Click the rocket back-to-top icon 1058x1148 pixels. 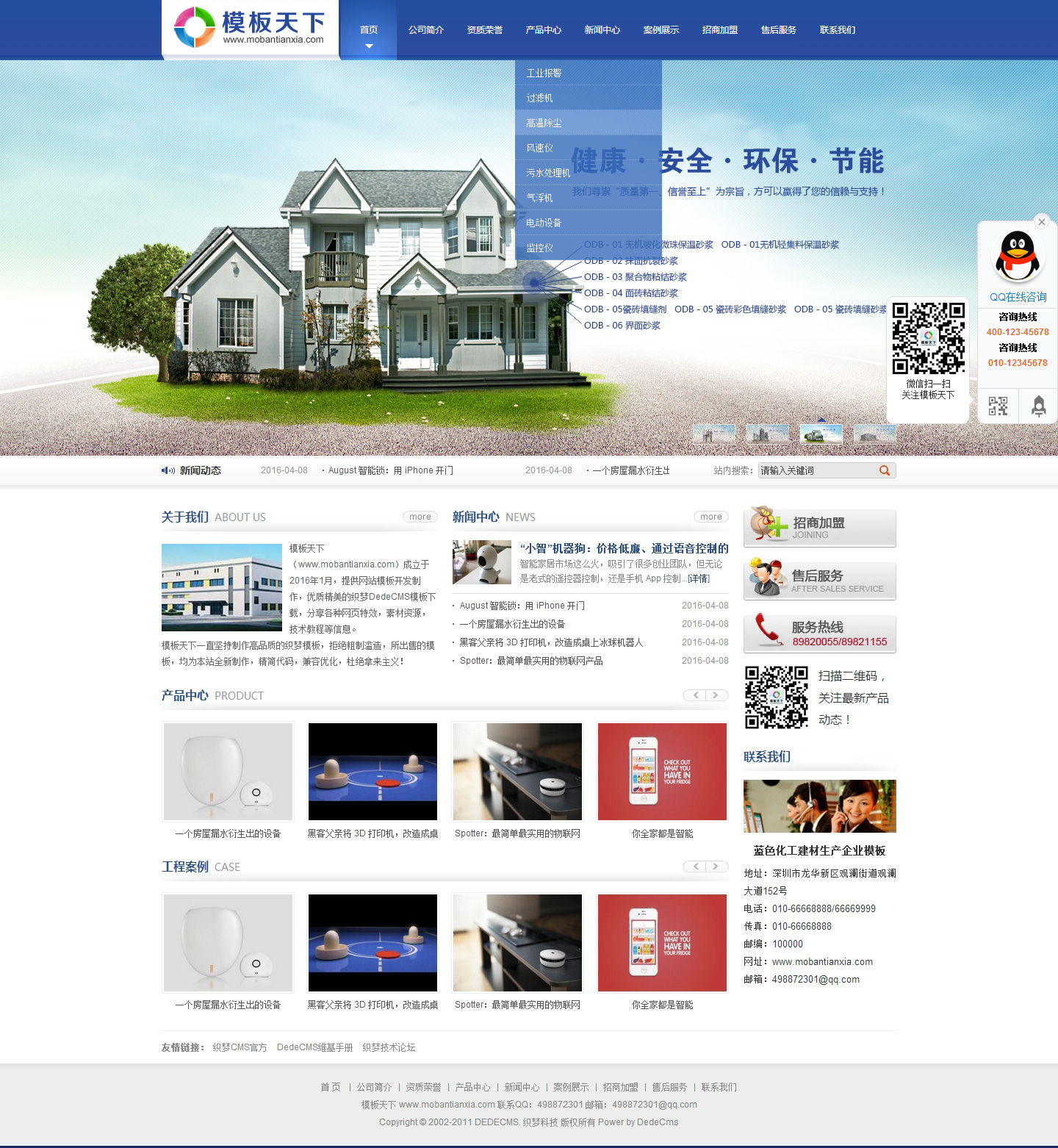(x=1038, y=406)
